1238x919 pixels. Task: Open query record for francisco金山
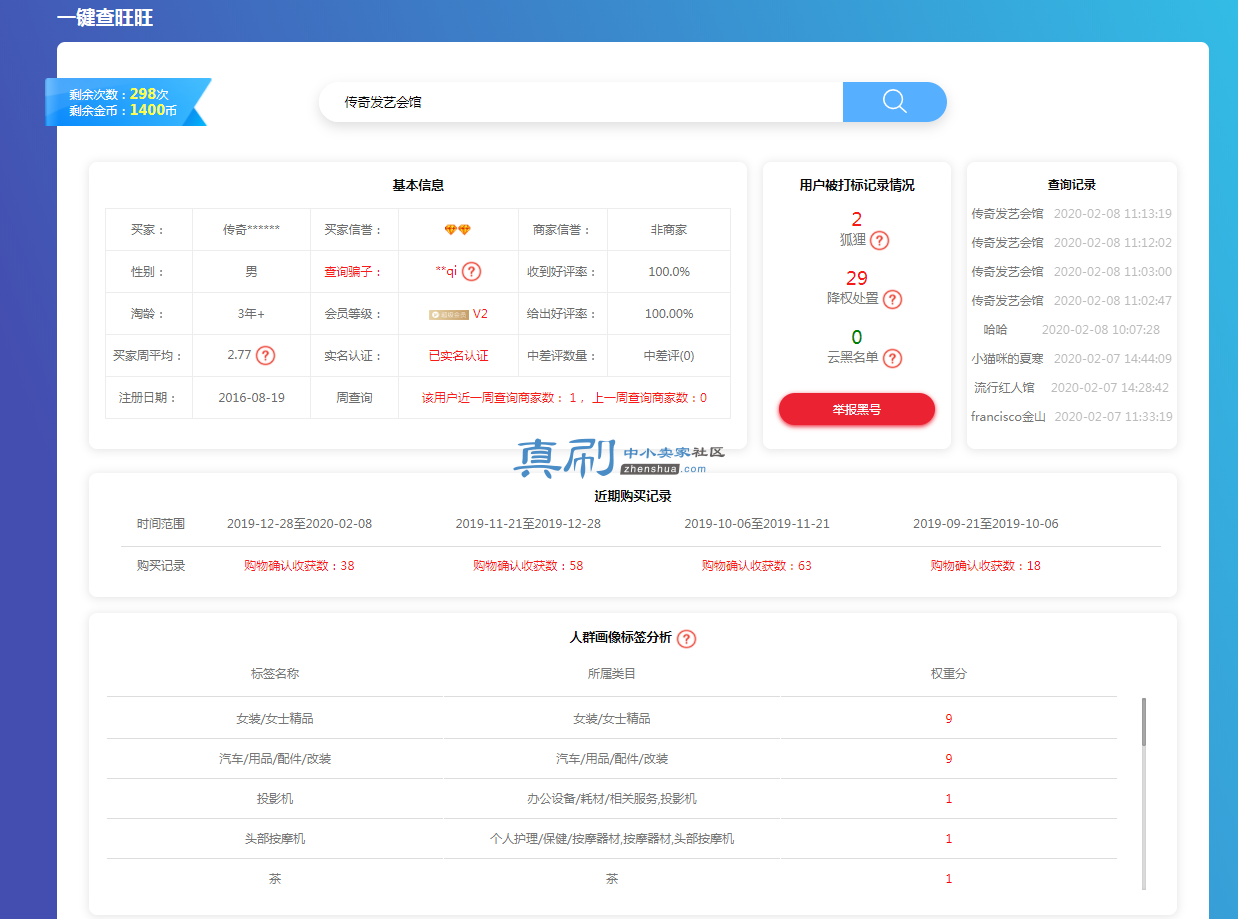1071,417
